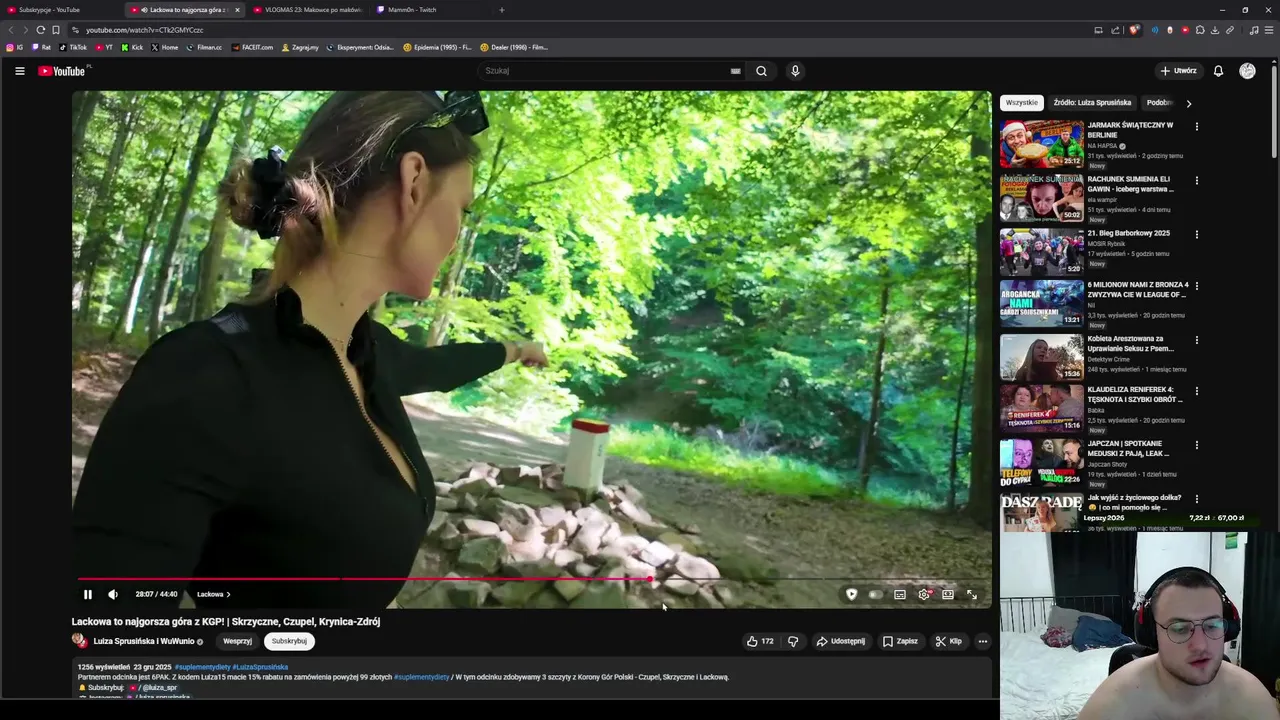Seek on the red video progress bar
The height and width of the screenshot is (720, 1280).
(x=531, y=578)
